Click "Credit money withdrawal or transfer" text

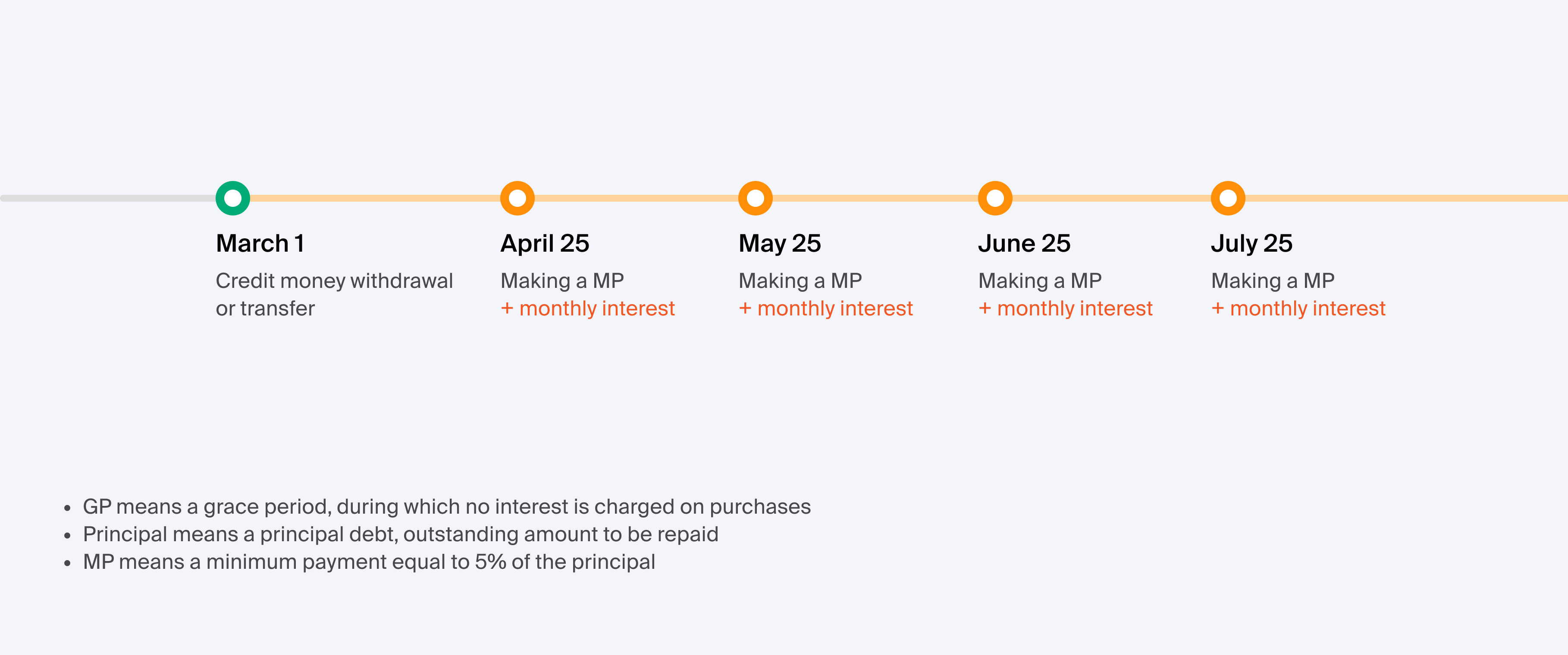point(333,294)
